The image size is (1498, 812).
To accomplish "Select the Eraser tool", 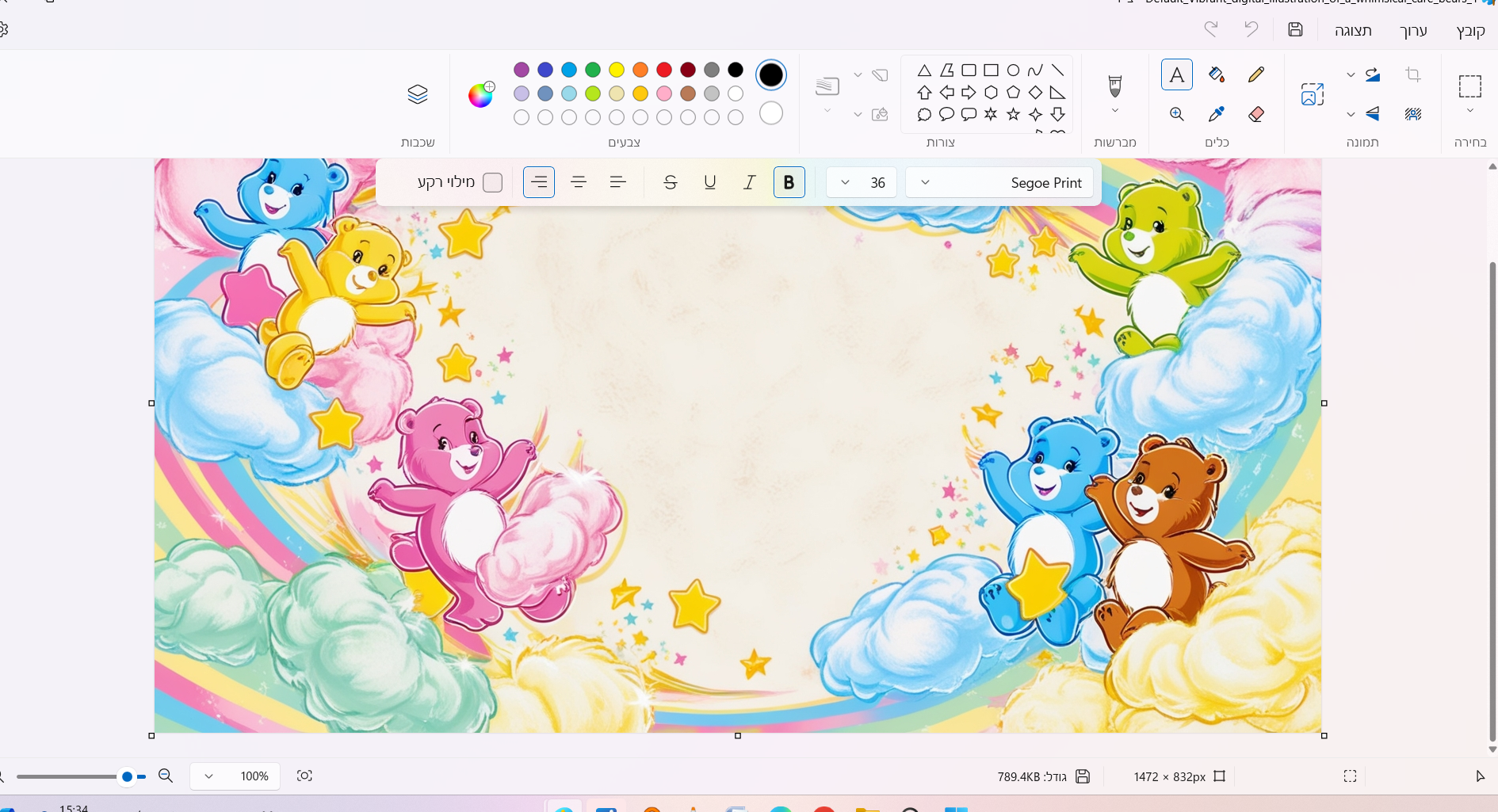I will pyautogui.click(x=1255, y=114).
